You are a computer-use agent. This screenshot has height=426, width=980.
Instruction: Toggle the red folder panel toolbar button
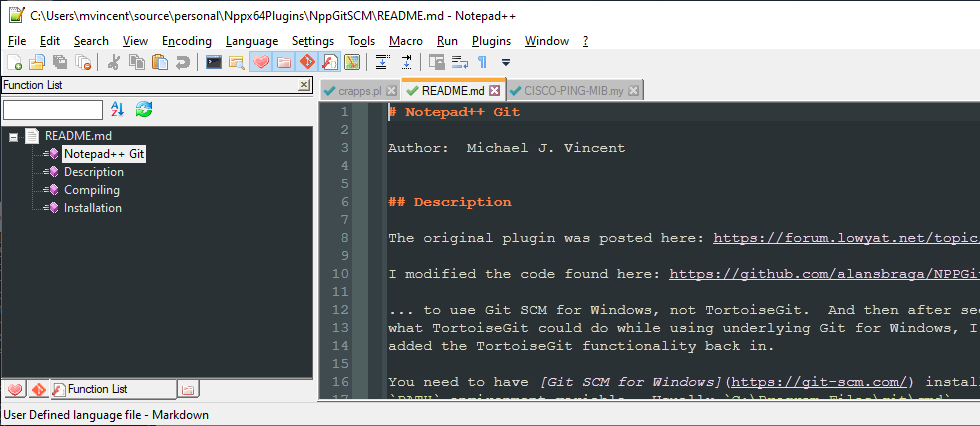(x=284, y=62)
